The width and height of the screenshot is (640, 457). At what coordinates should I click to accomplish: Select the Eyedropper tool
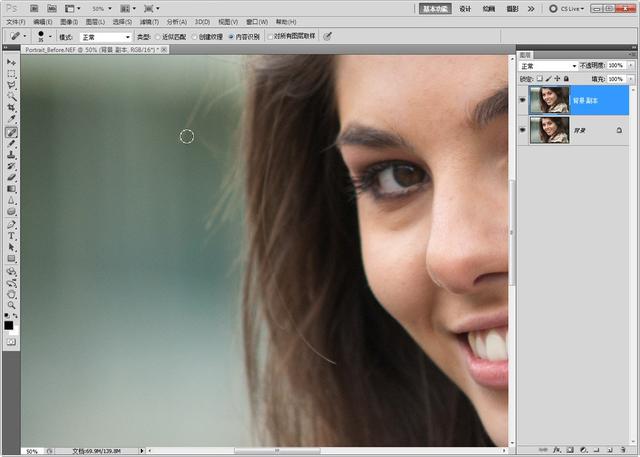tap(11, 120)
